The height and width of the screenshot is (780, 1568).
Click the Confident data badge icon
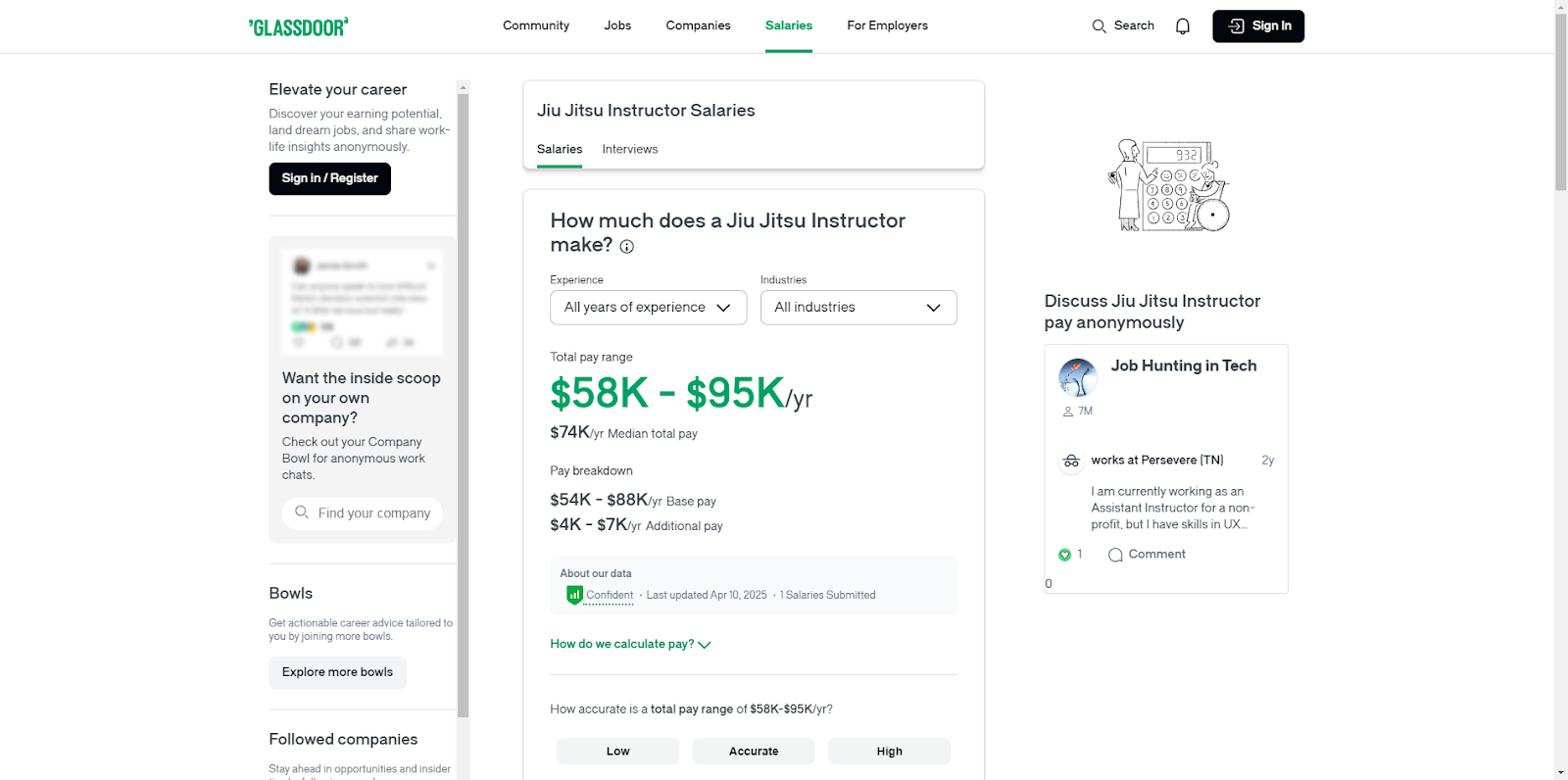tap(574, 595)
